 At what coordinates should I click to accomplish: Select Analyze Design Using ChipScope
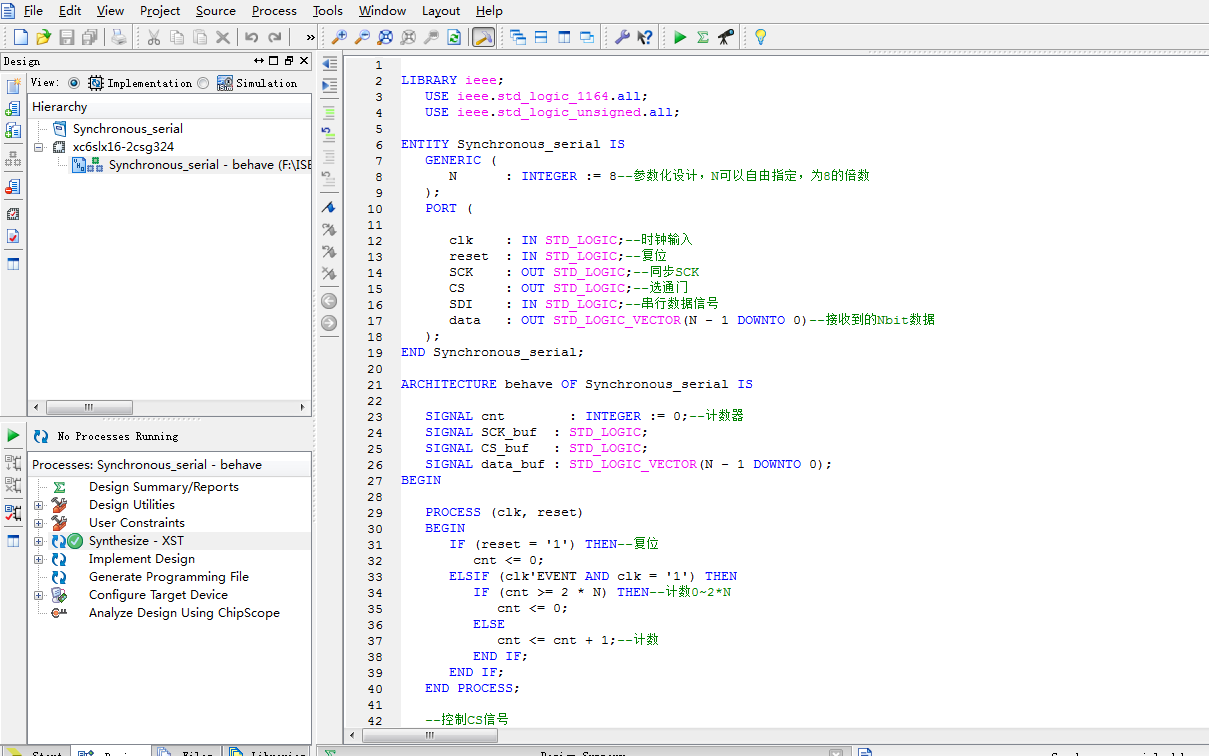184,613
